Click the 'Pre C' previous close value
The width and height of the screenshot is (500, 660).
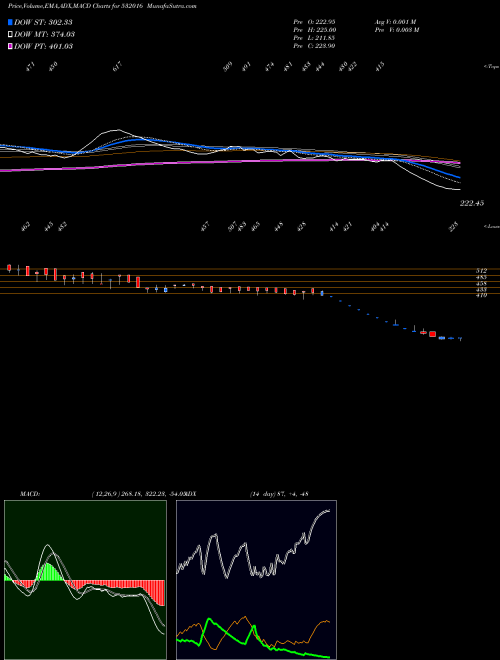(x=314, y=46)
